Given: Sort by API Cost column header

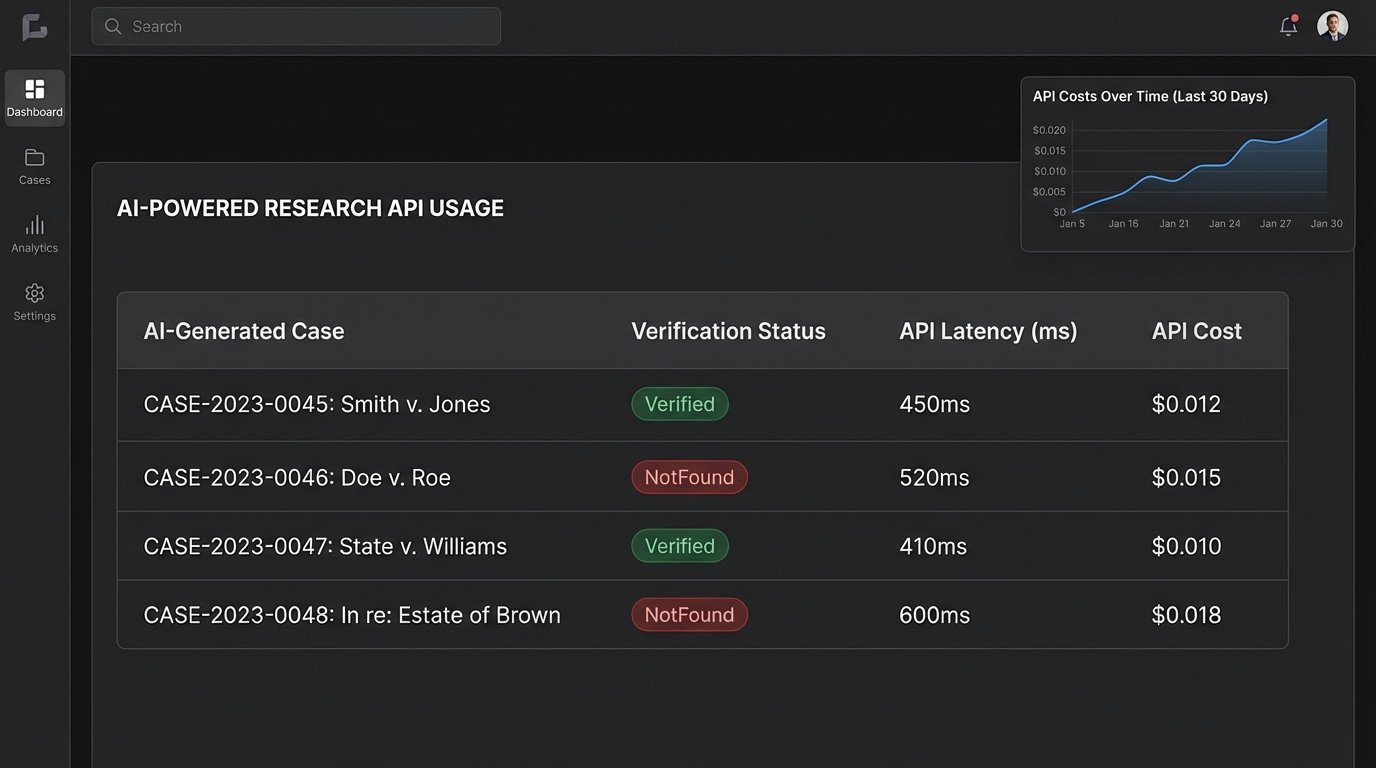Looking at the screenshot, I should point(1196,331).
